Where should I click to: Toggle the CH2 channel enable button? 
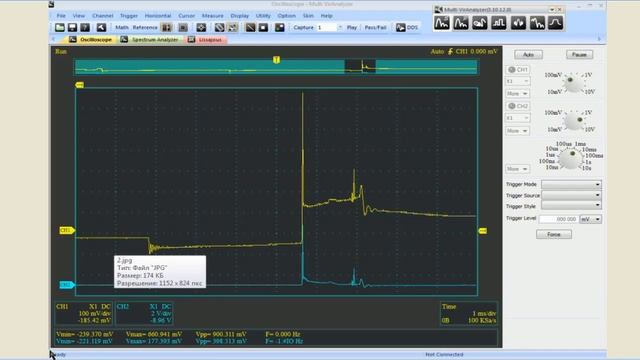coord(518,106)
